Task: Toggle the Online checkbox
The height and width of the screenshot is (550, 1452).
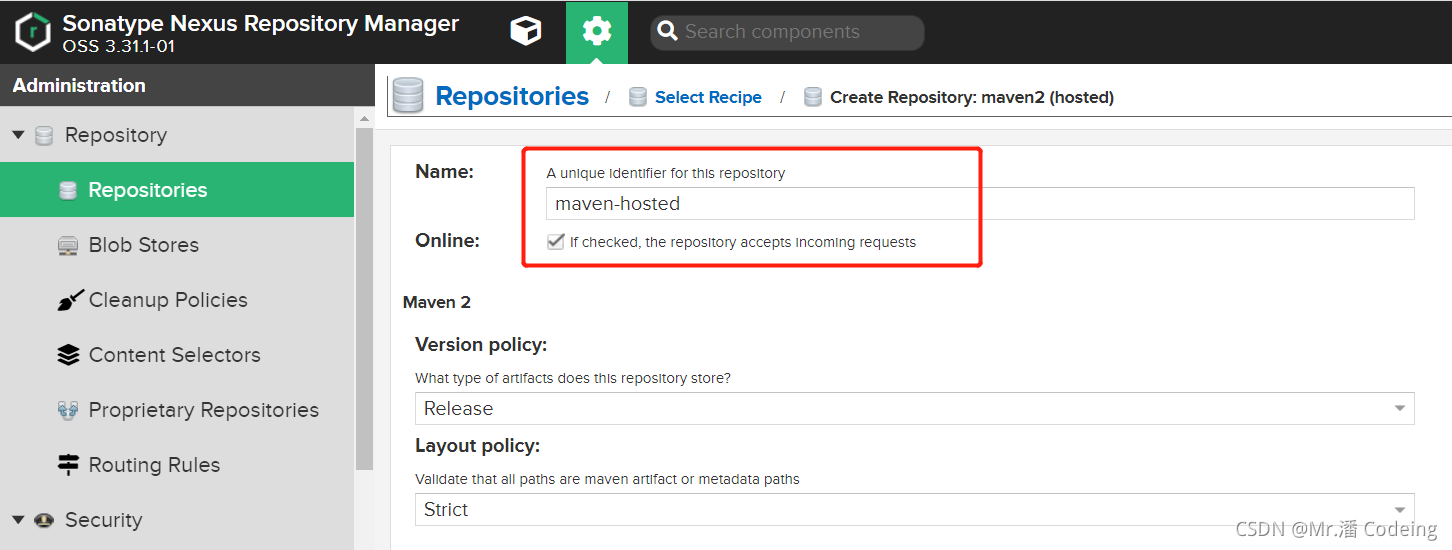Action: 556,242
